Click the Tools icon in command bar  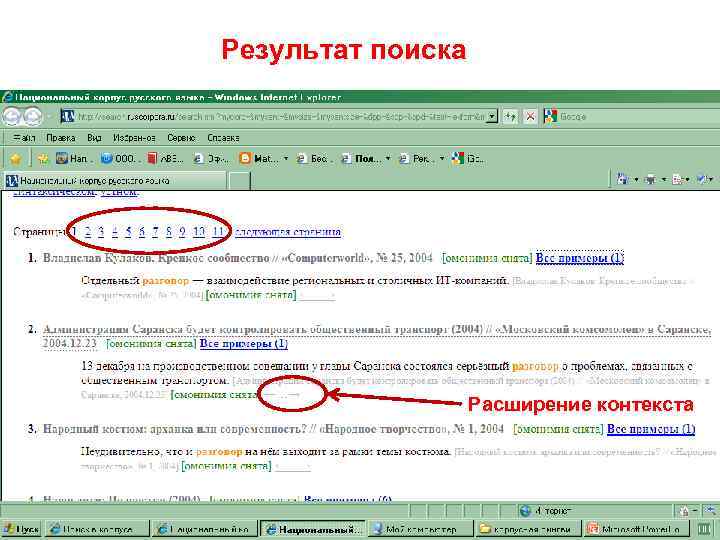tap(702, 179)
